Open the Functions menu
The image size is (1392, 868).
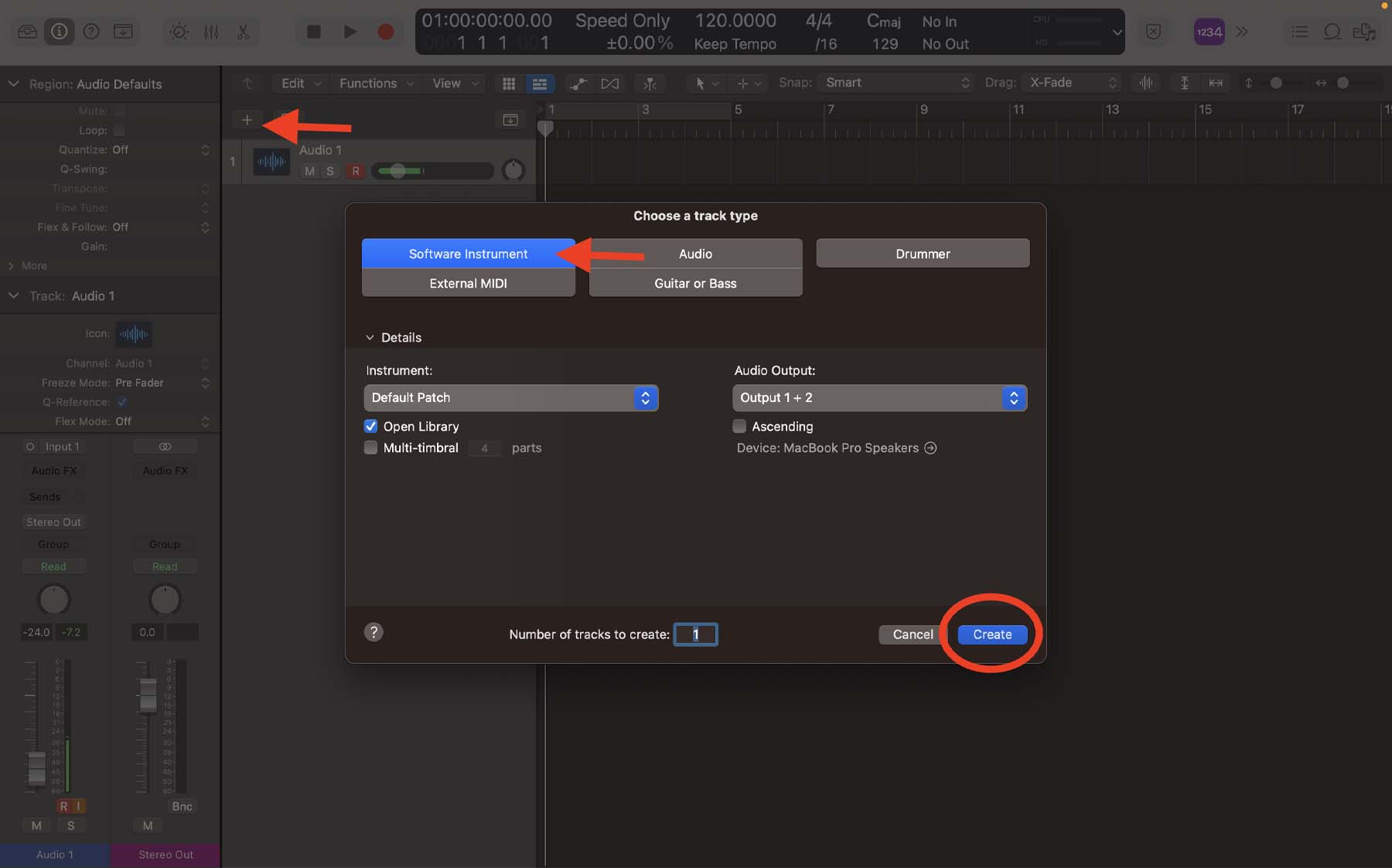pos(376,83)
